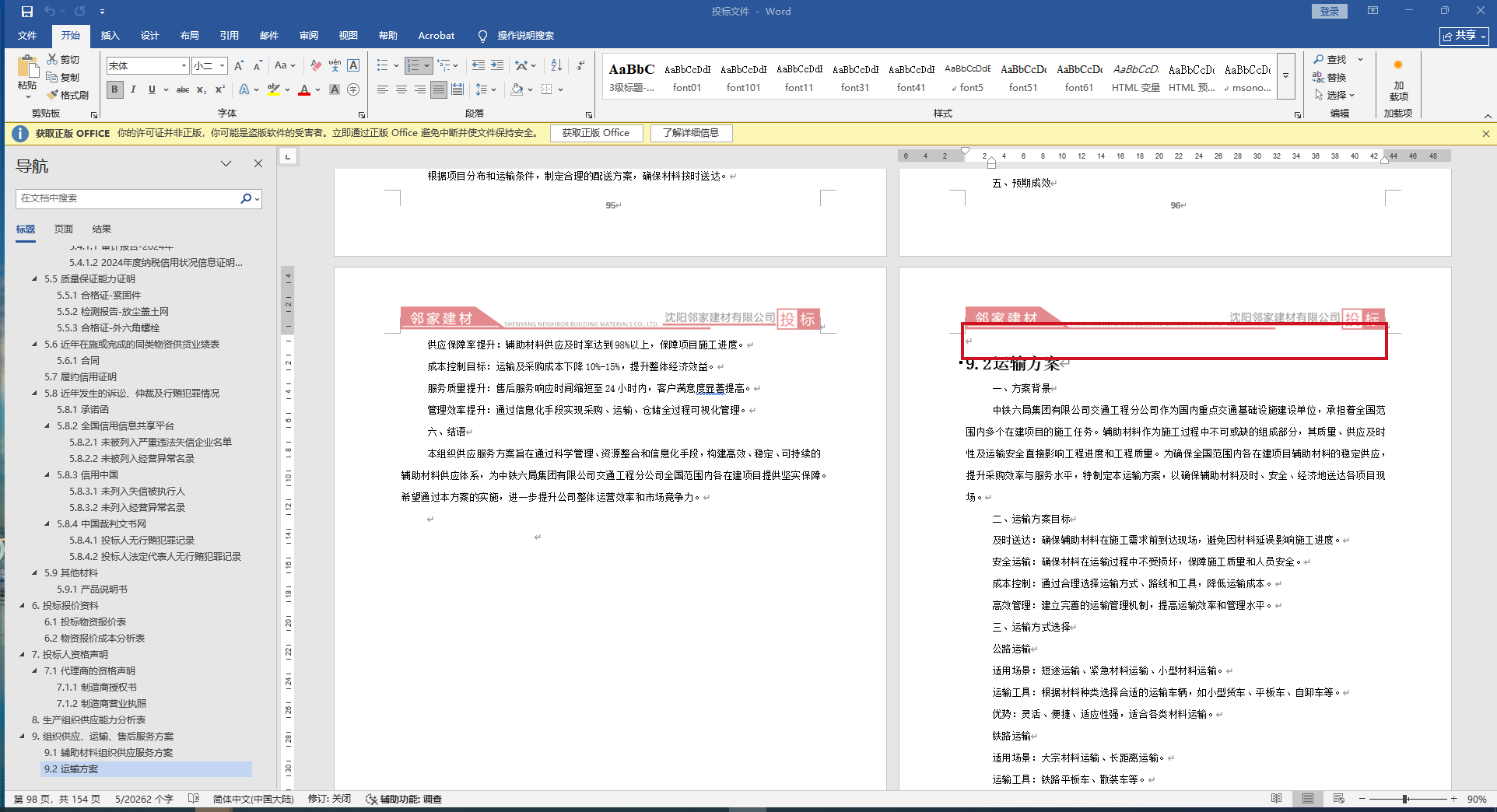
Task: Toggle character shading
Action: (335, 89)
